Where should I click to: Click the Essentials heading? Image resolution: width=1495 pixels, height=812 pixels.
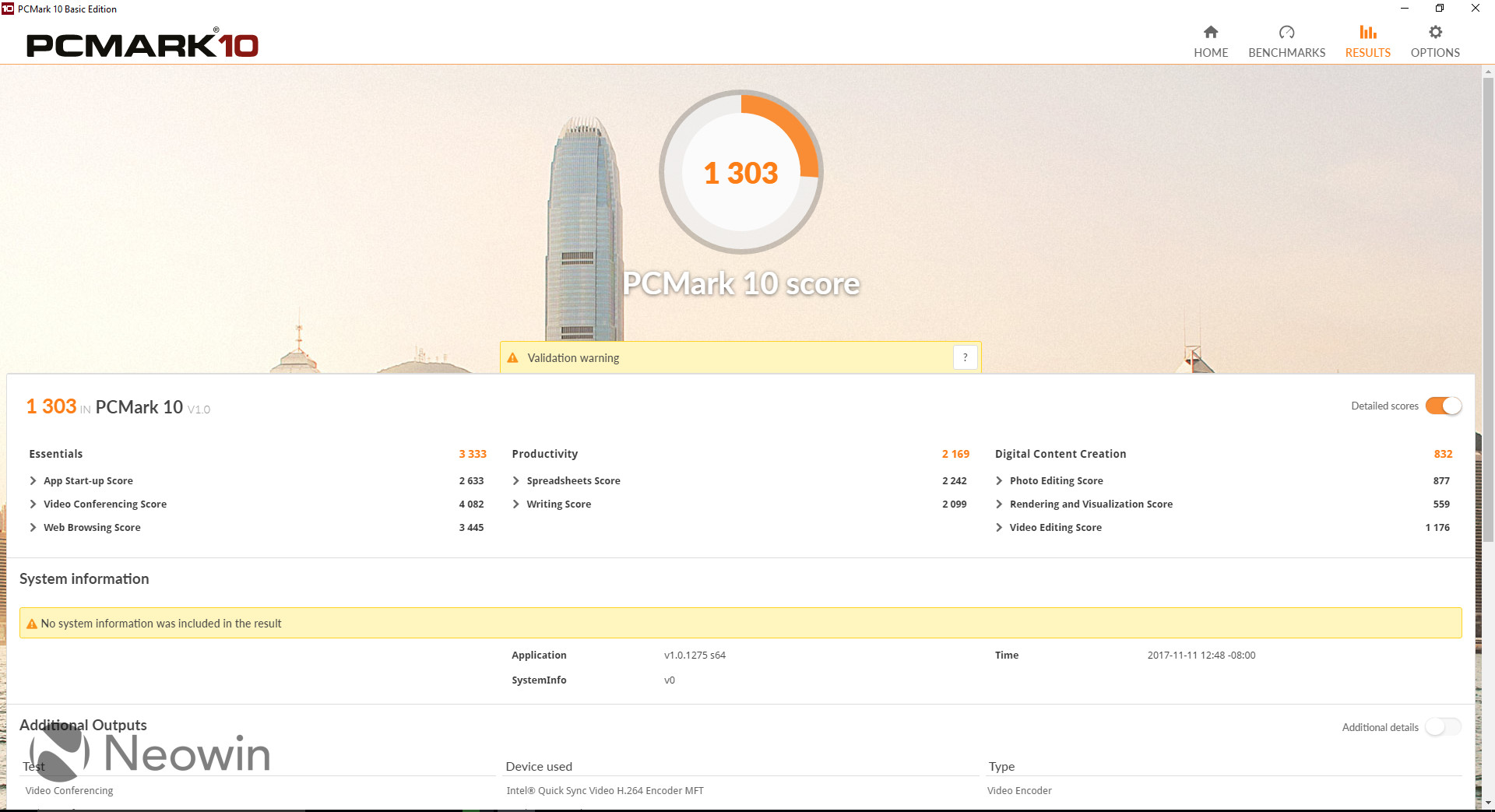55,454
